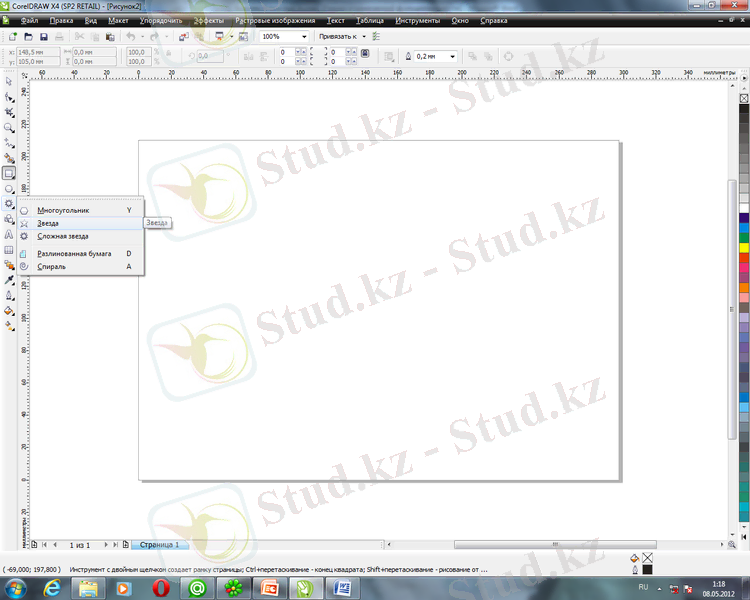Choose Разлинованная бумага in the flyout
Screen dimensions: 750x600
pyautogui.click(x=80, y=254)
